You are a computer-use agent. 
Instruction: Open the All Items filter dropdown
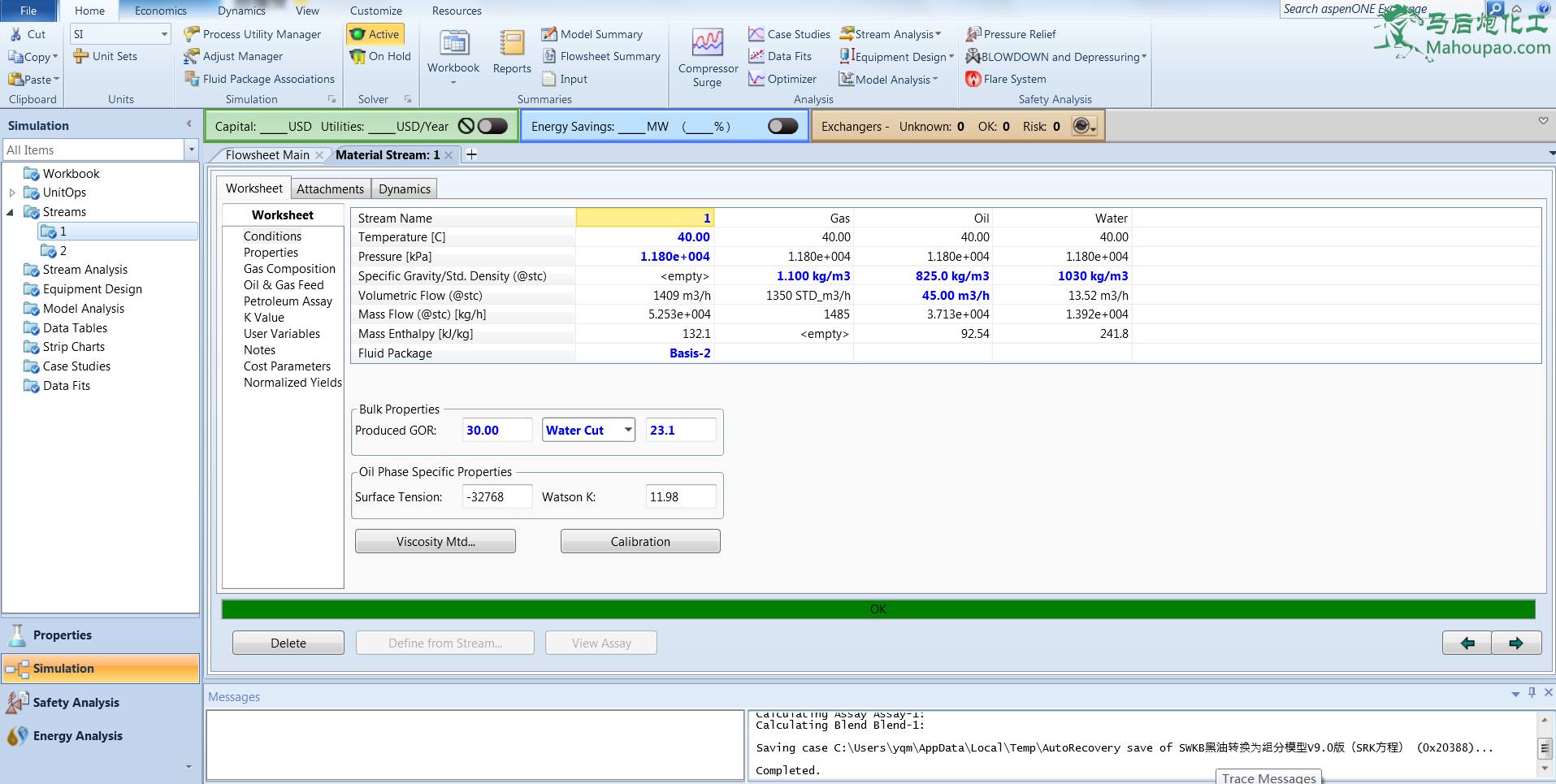(x=192, y=149)
